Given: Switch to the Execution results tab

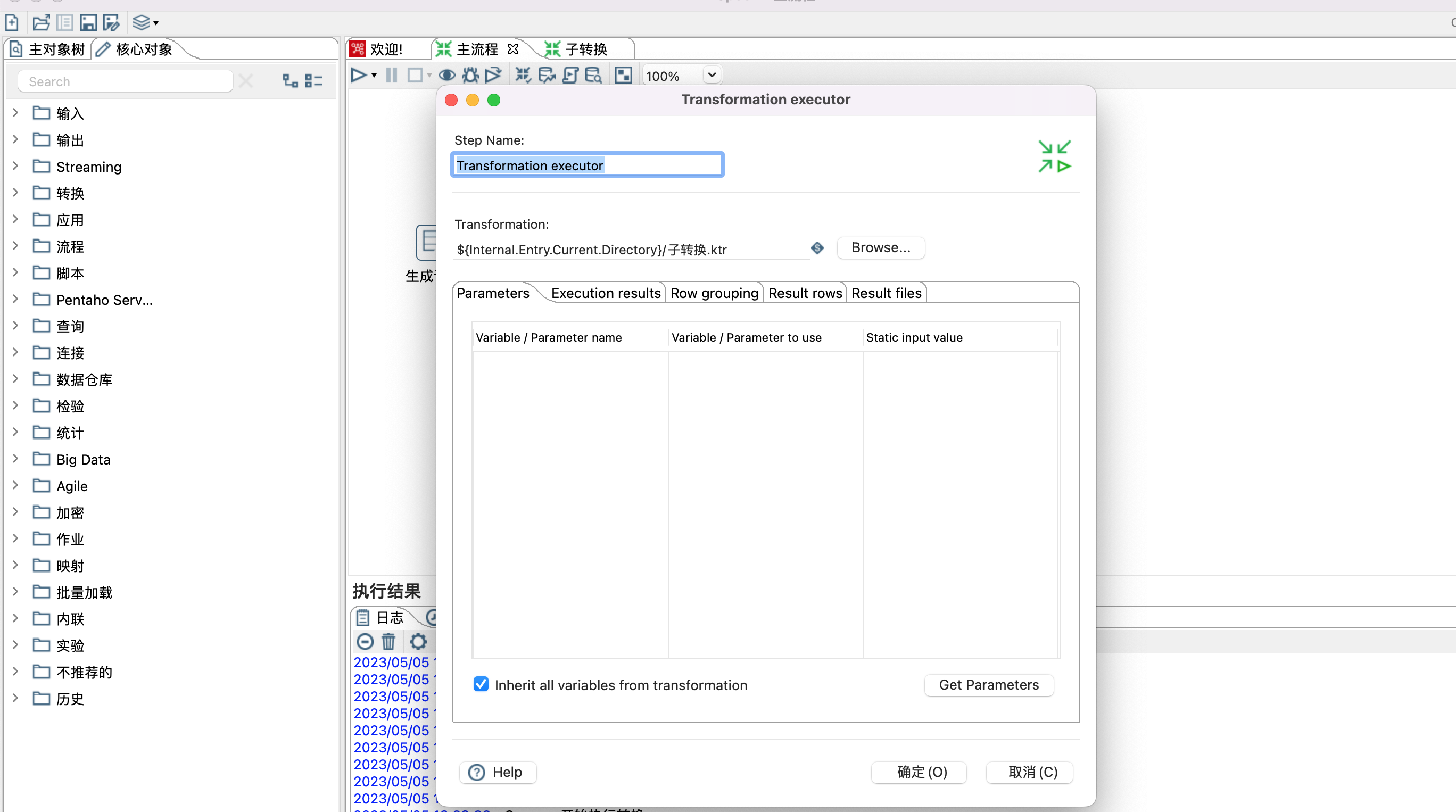Looking at the screenshot, I should 606,293.
